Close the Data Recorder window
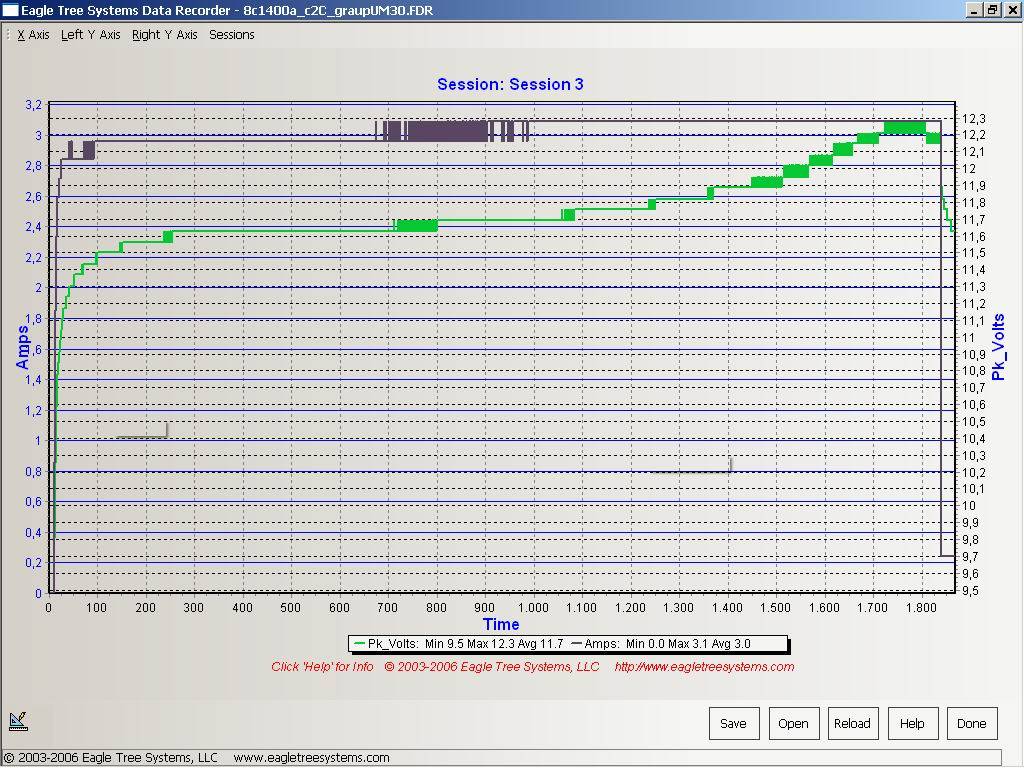The width and height of the screenshot is (1024, 768). coord(1011,10)
